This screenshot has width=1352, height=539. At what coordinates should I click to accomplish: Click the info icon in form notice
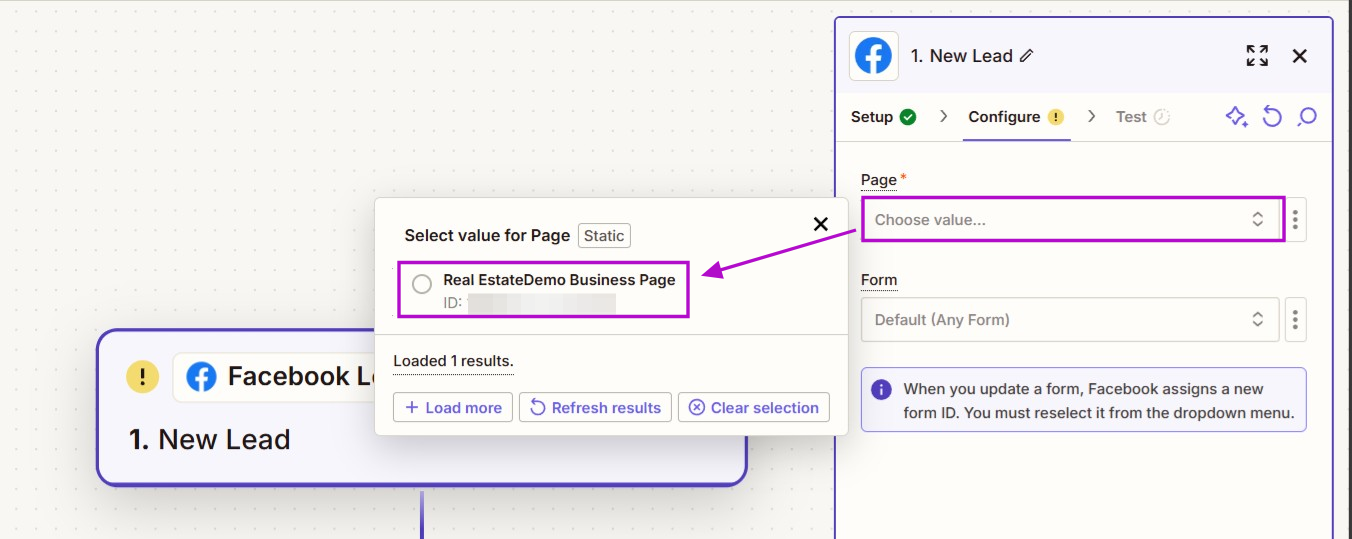[882, 390]
